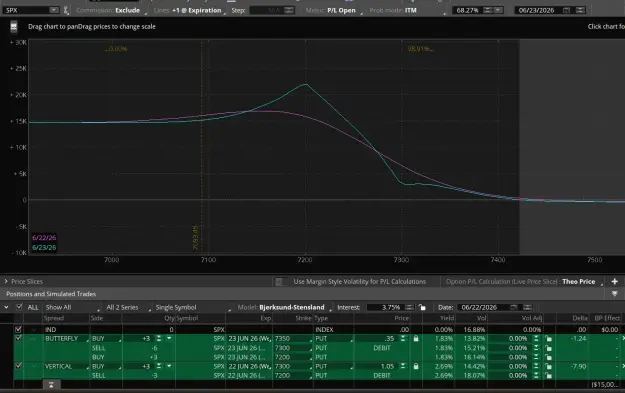Screen dimensions: 625x393
Task: Step the 06/23/2026 date spinner
Action: point(580,10)
